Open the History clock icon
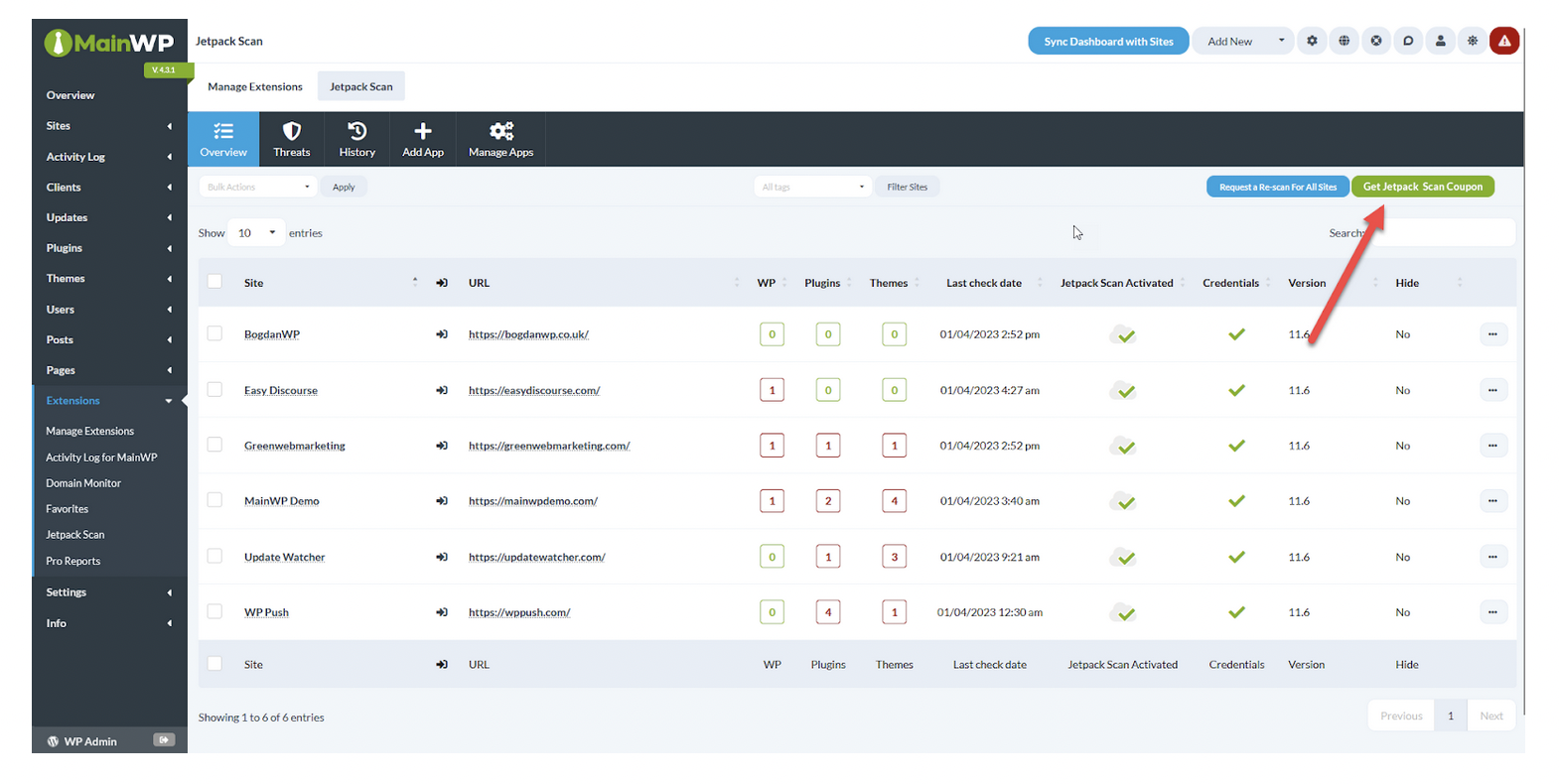 click(x=357, y=131)
